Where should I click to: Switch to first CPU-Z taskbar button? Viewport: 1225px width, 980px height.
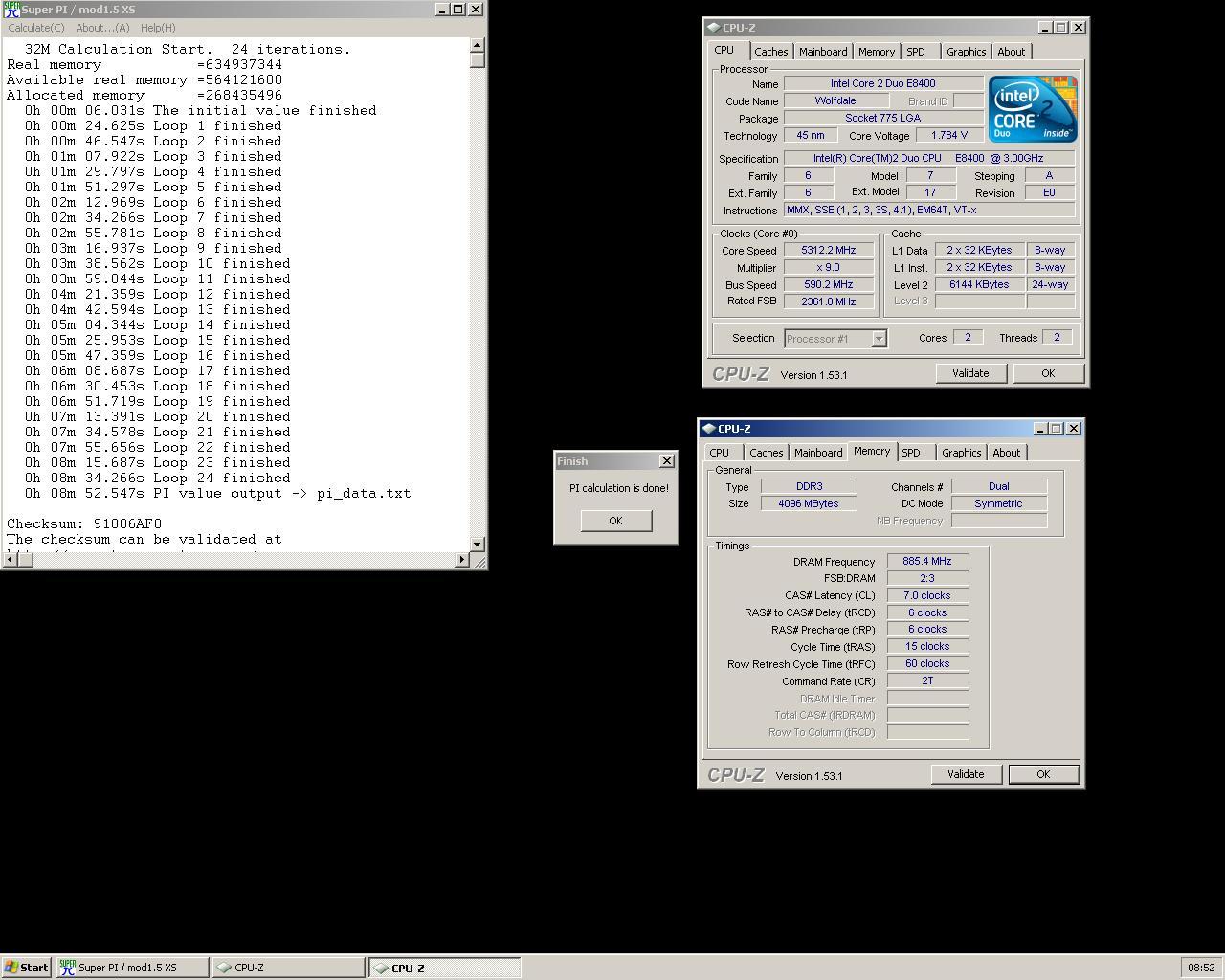(288, 968)
